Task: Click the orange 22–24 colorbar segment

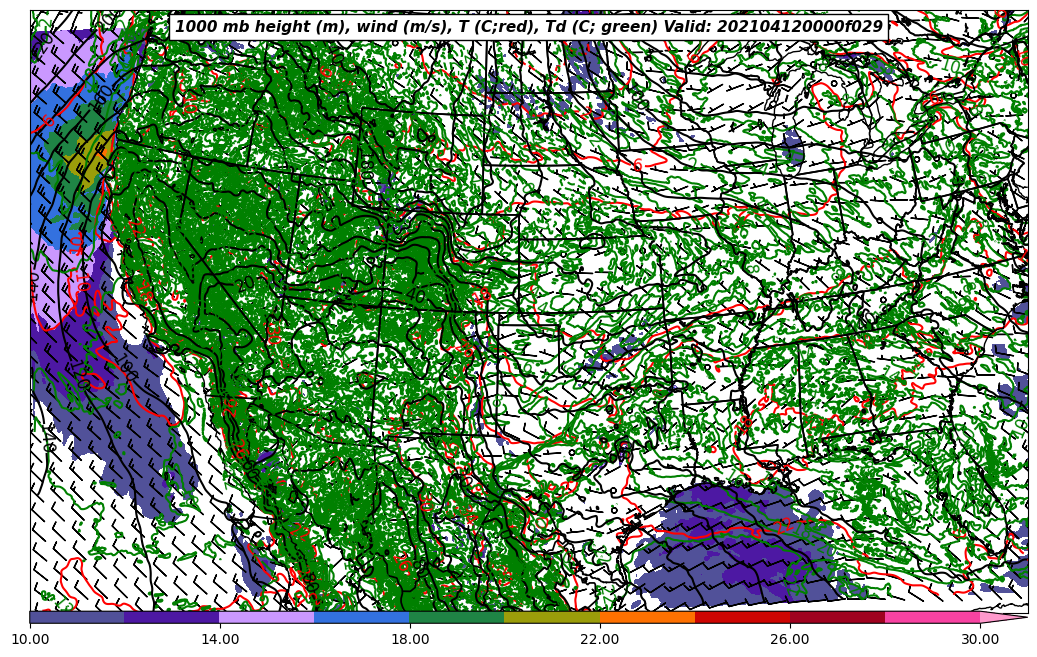Action: 647,618
